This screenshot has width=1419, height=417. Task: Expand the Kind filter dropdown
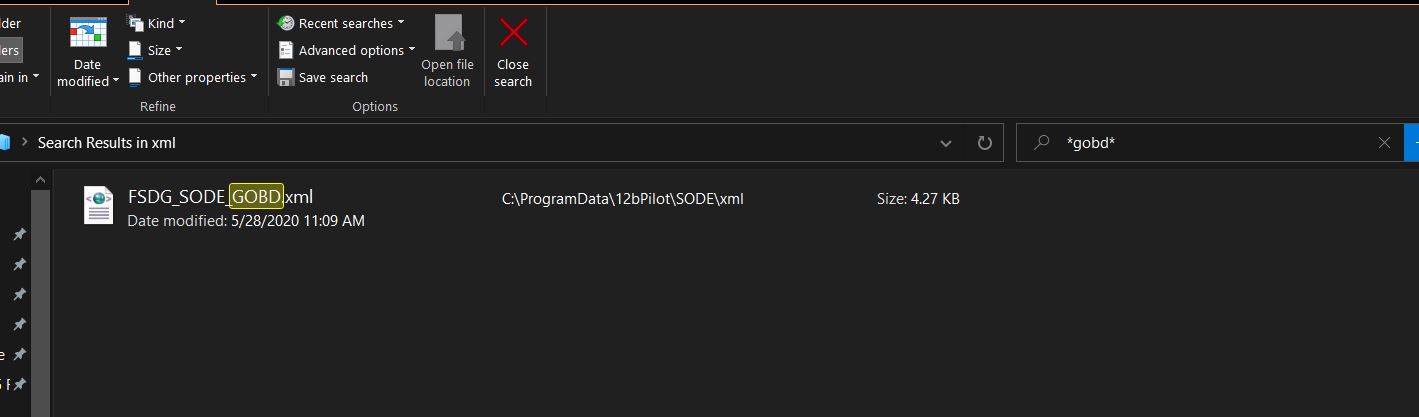[159, 23]
